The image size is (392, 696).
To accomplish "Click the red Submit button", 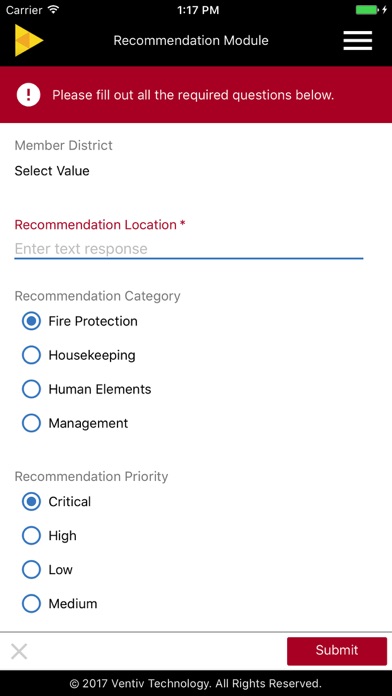I will point(337,651).
